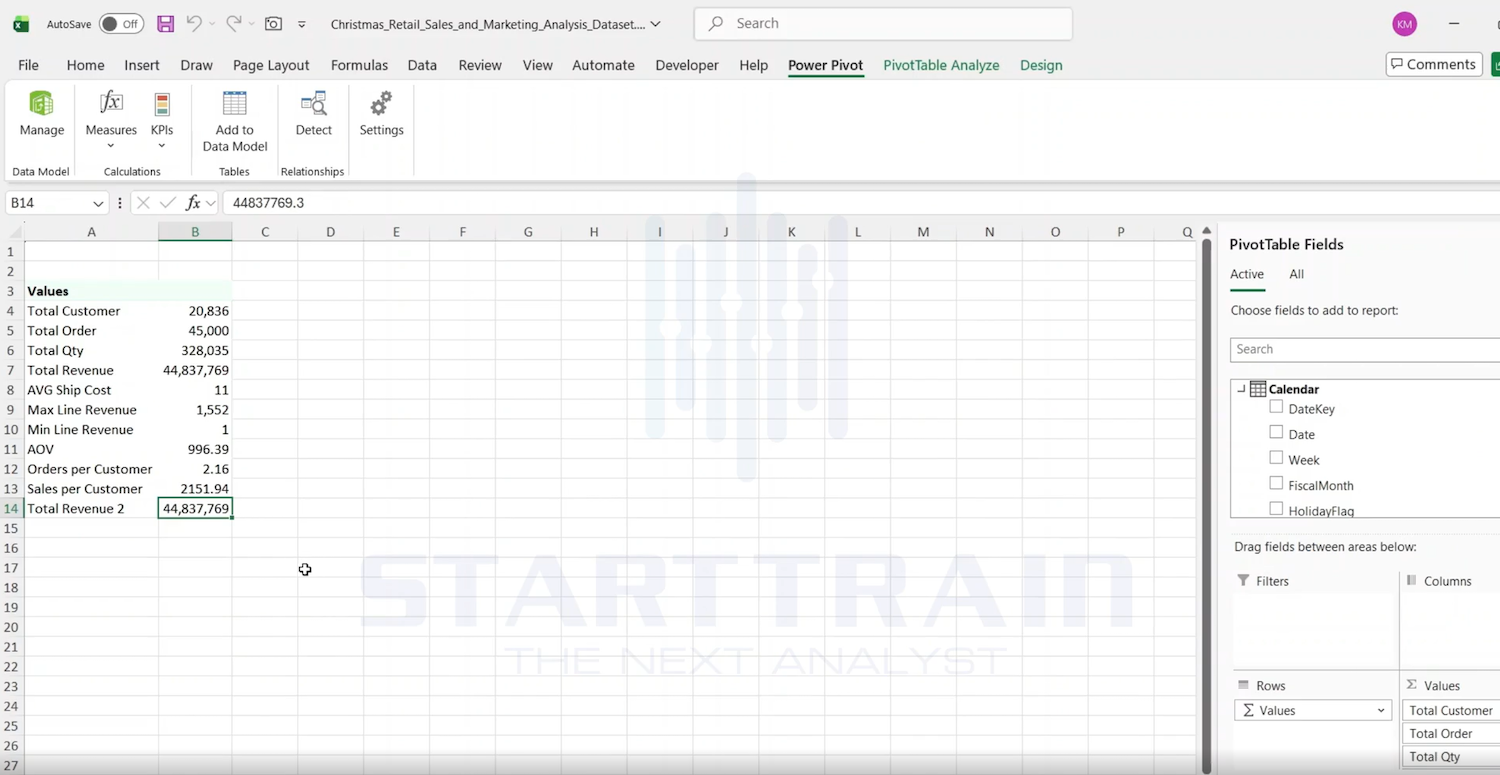Image resolution: width=1500 pixels, height=775 pixels.
Task: Check the DateKey field checkbox
Action: [x=1276, y=407]
